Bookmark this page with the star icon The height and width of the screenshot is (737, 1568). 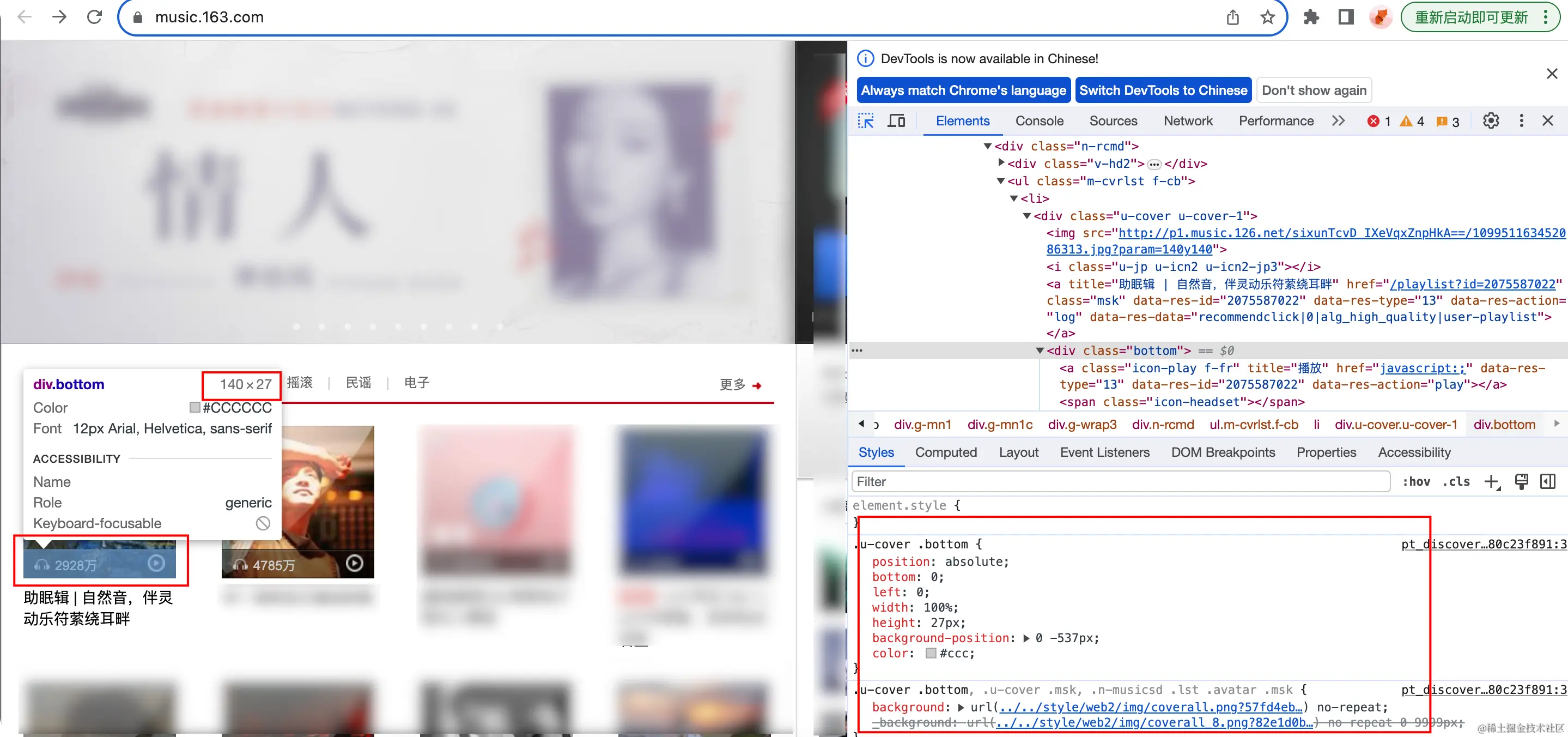click(x=1267, y=17)
